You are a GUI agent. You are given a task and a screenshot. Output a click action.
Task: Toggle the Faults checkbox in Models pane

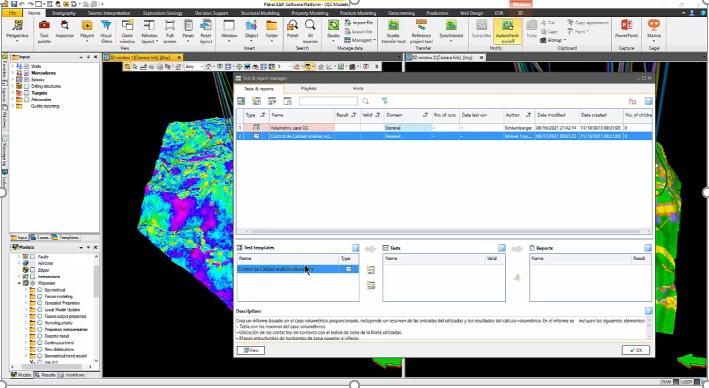(33, 256)
